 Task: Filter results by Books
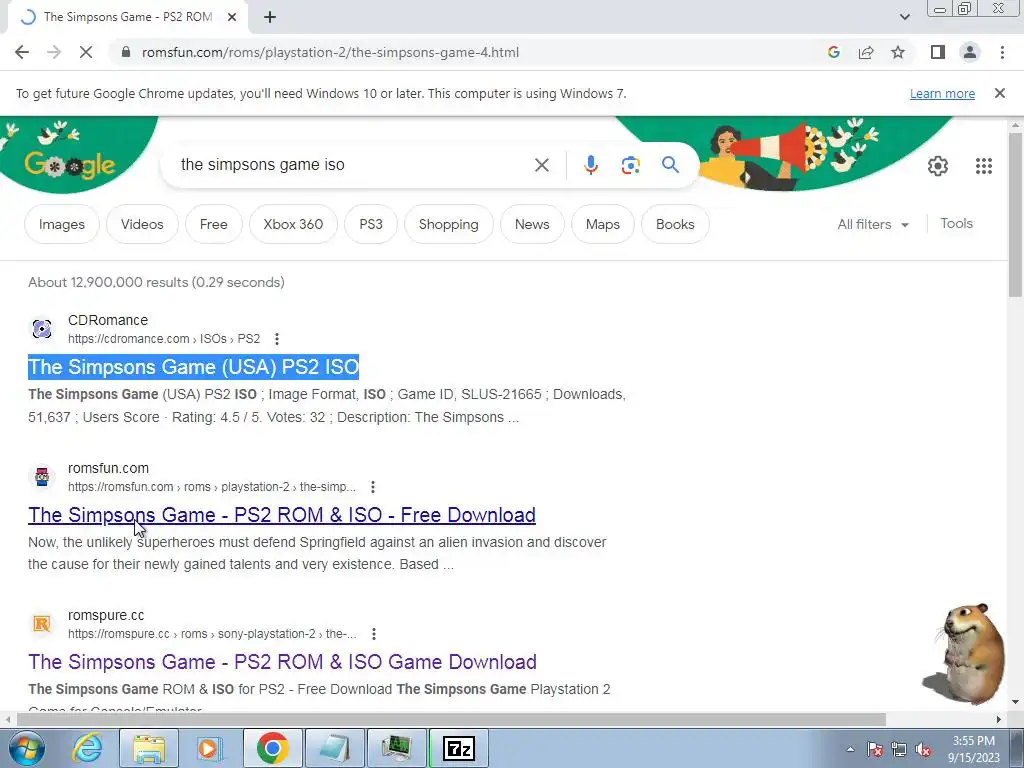click(675, 224)
